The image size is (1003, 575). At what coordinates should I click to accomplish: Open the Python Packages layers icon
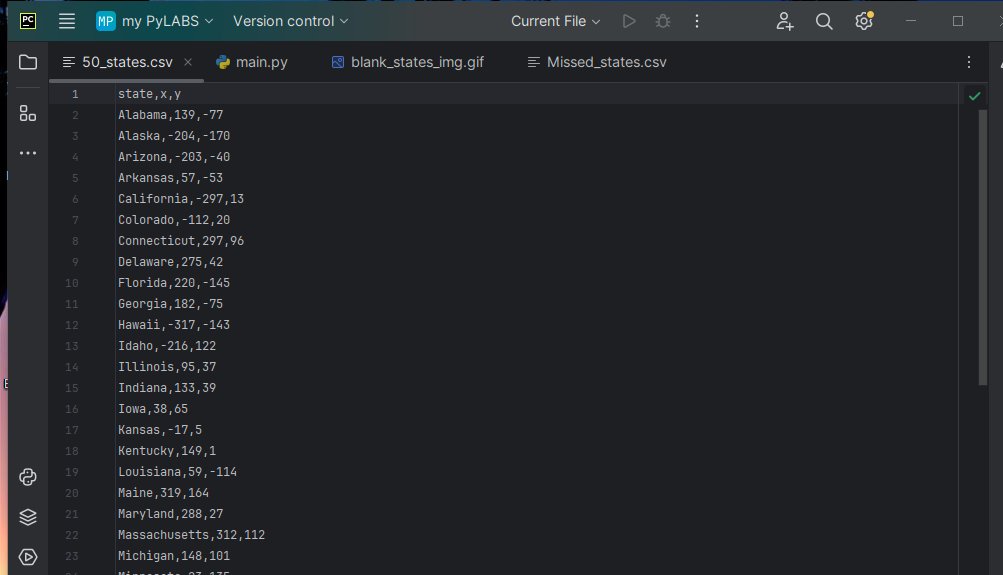tap(28, 517)
